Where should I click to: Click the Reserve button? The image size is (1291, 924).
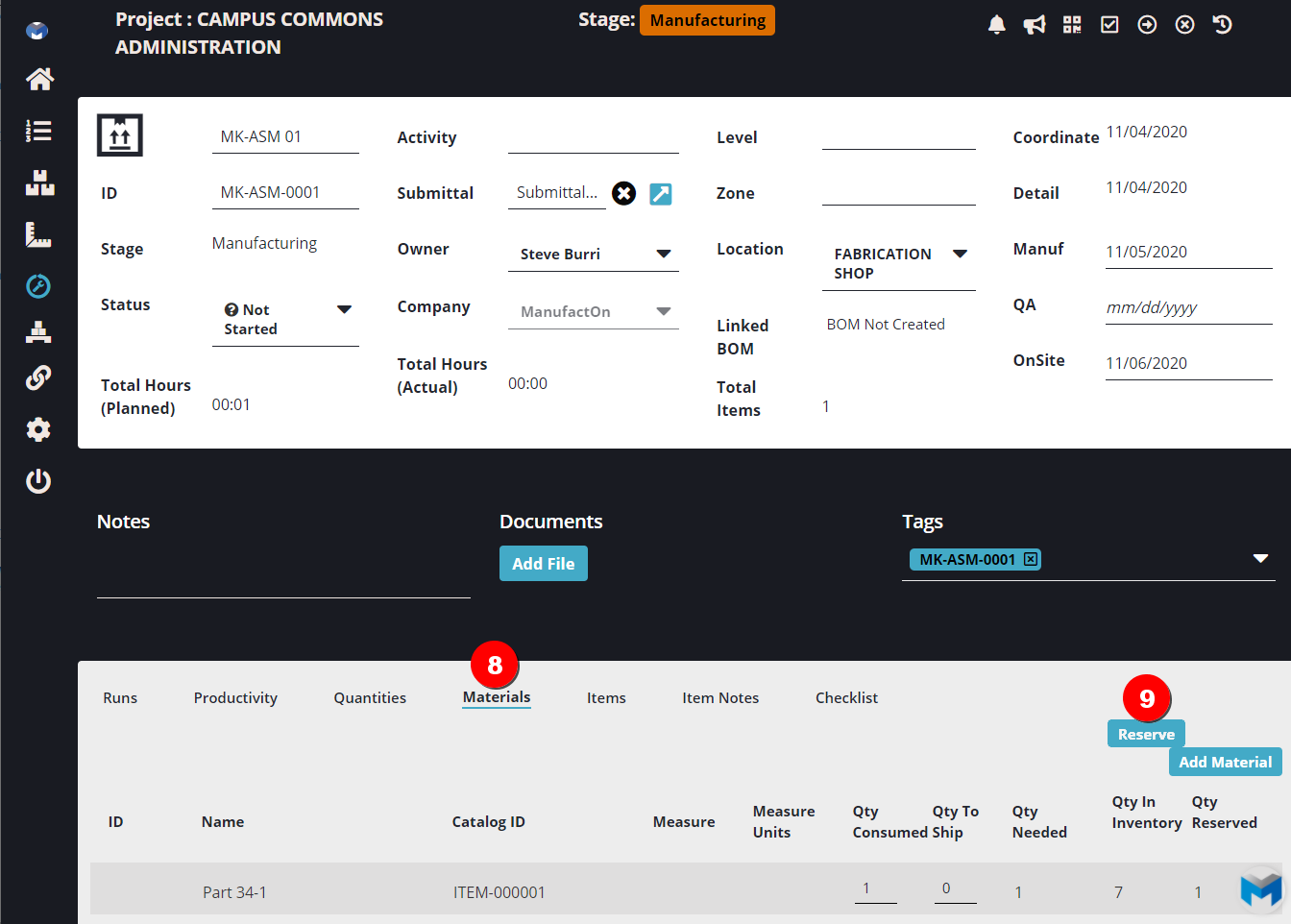[x=1145, y=733]
